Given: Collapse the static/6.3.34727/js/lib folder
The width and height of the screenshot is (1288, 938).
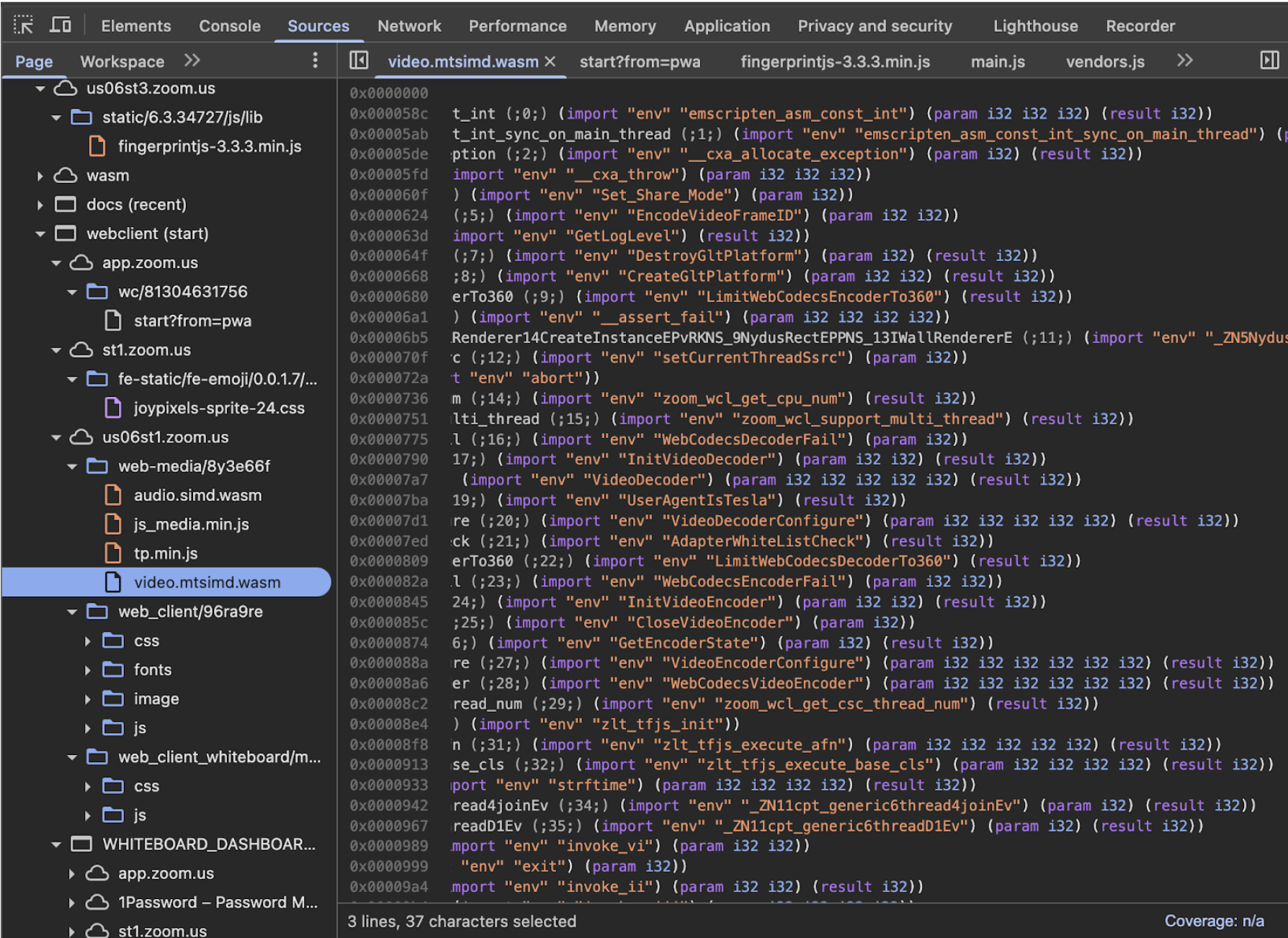Looking at the screenshot, I should [x=56, y=117].
